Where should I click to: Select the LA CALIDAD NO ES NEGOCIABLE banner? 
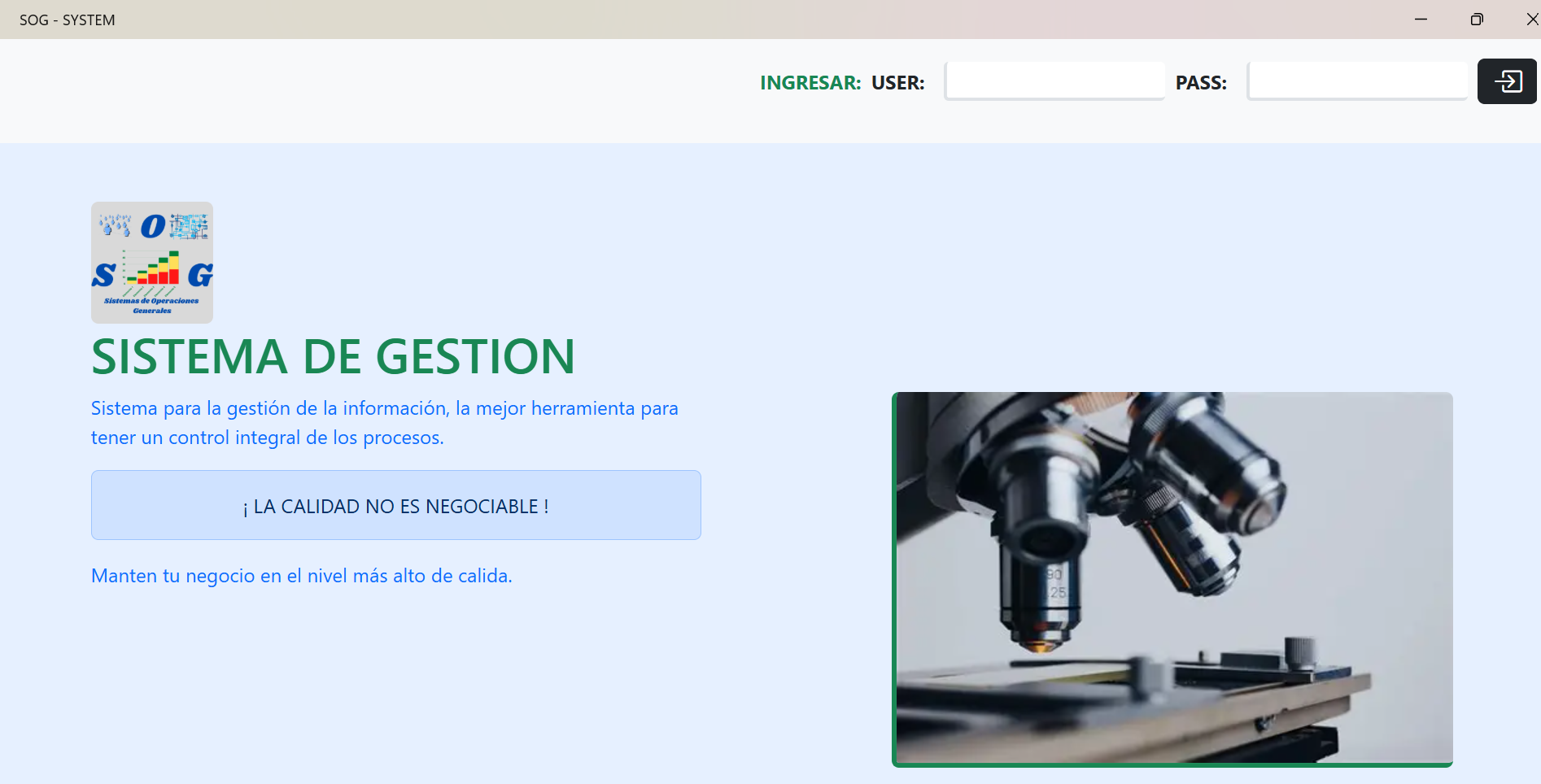(x=396, y=506)
